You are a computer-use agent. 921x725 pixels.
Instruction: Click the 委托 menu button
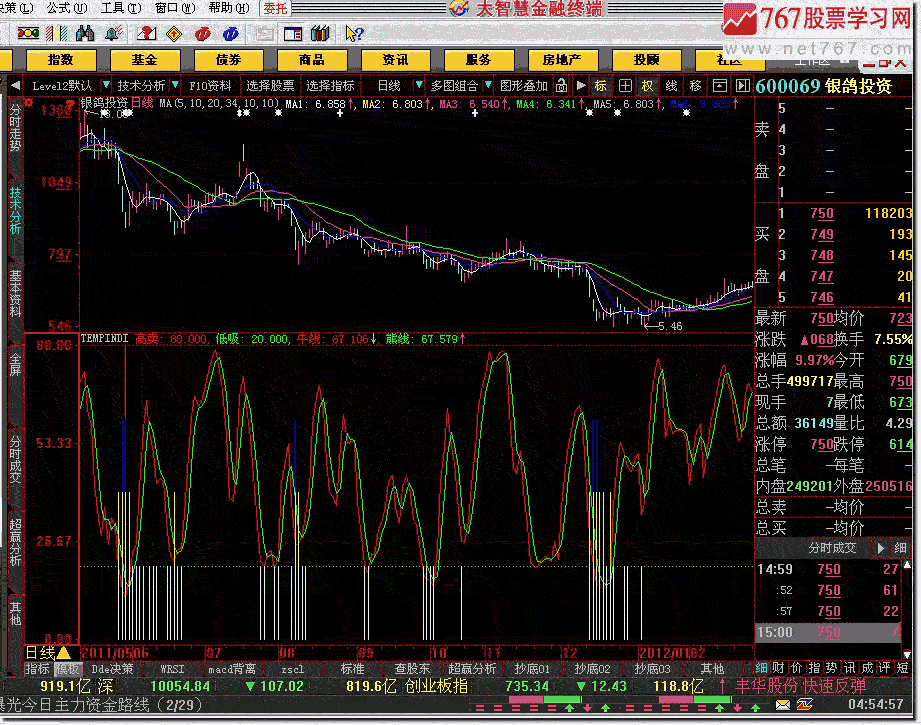(x=275, y=8)
